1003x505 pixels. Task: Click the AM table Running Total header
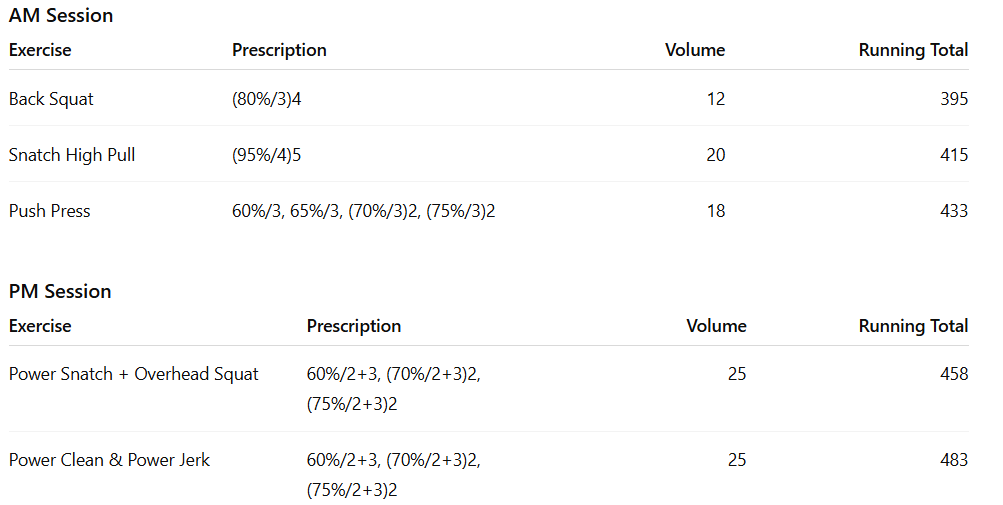point(913,50)
